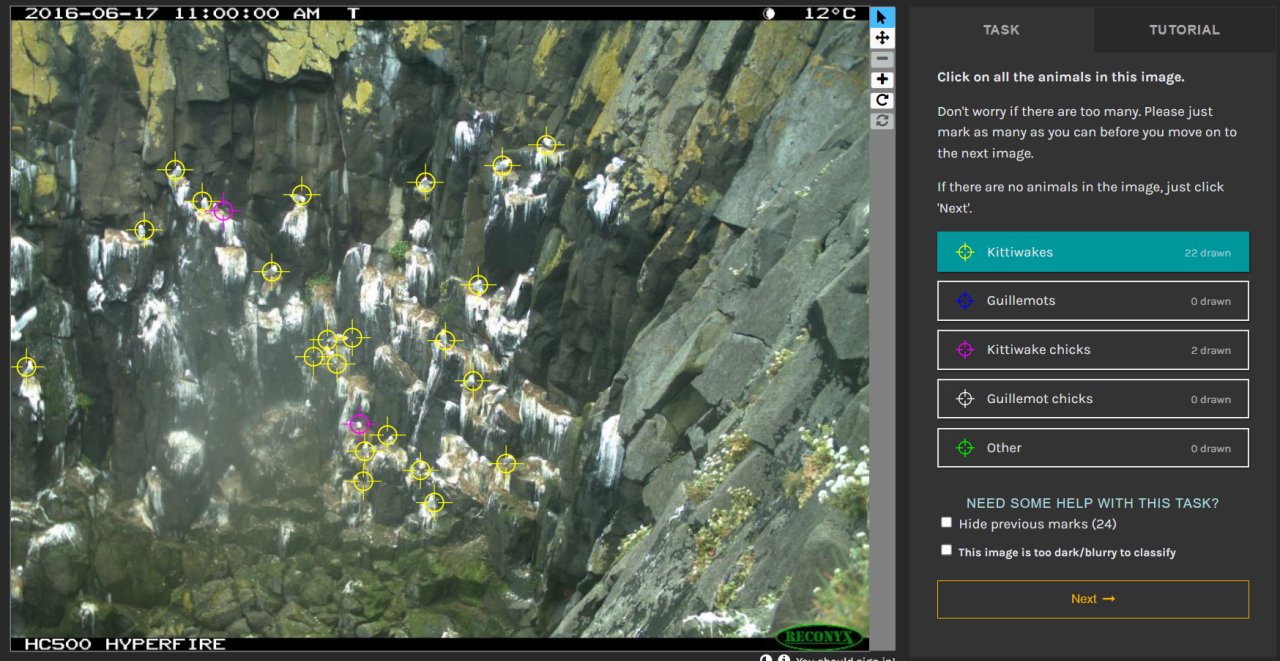Zoom in with the plus button

[882, 80]
